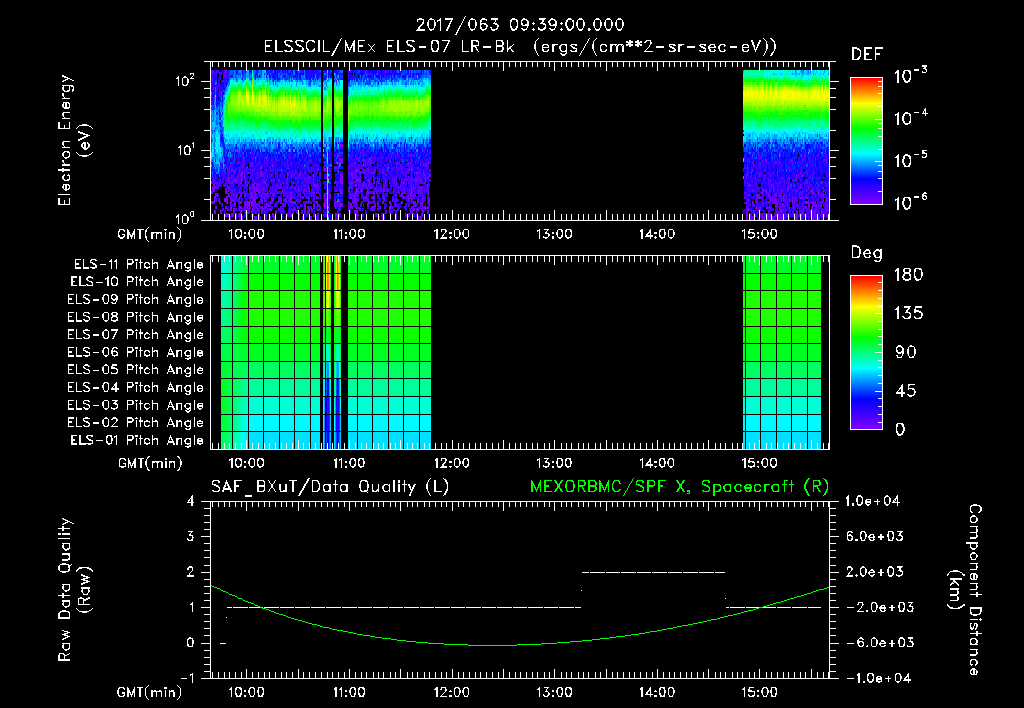
Task: Click the ELS-06 Pitch Angle row label
Action: (x=136, y=352)
